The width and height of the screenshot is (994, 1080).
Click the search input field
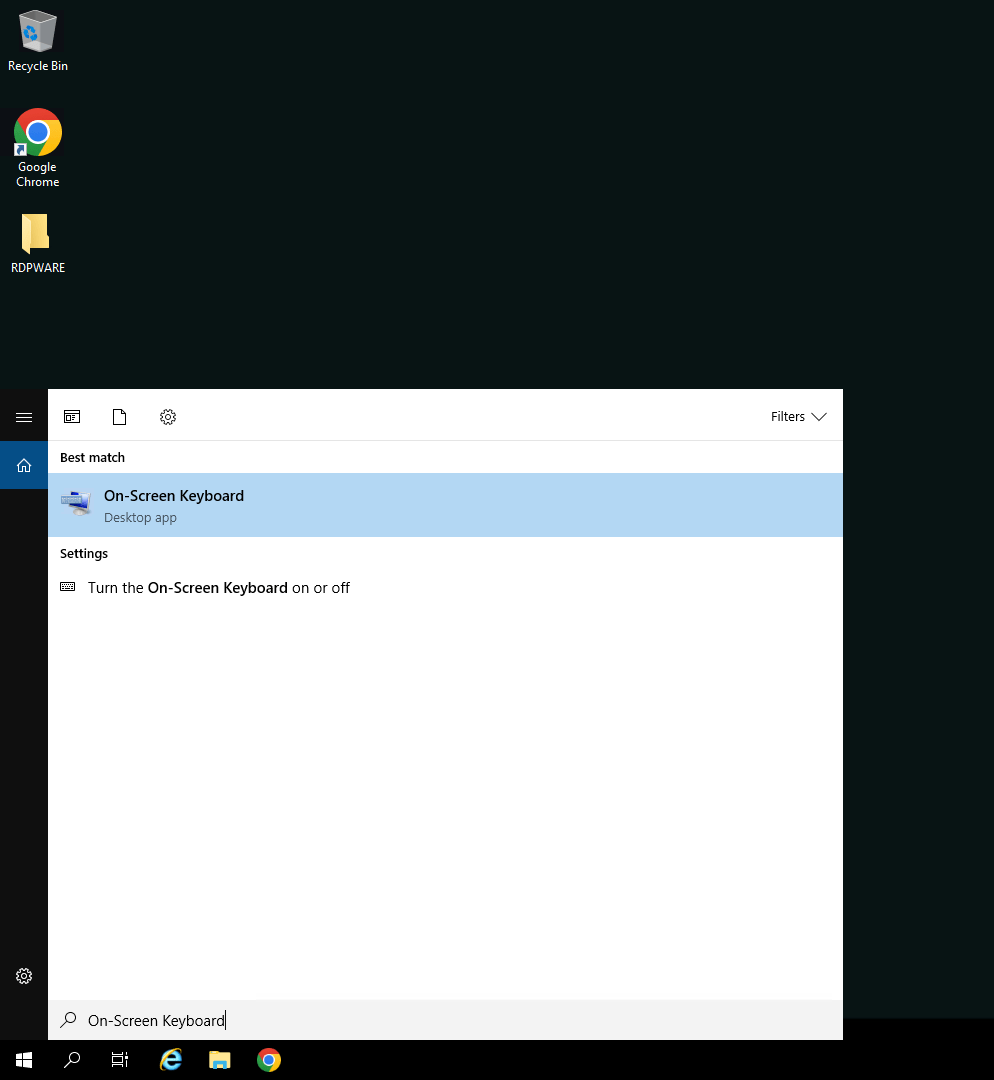[445, 1020]
